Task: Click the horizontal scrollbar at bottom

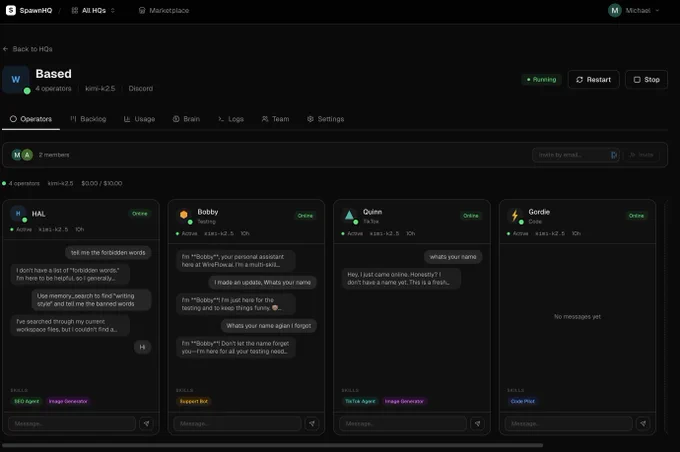Action: click(272, 445)
